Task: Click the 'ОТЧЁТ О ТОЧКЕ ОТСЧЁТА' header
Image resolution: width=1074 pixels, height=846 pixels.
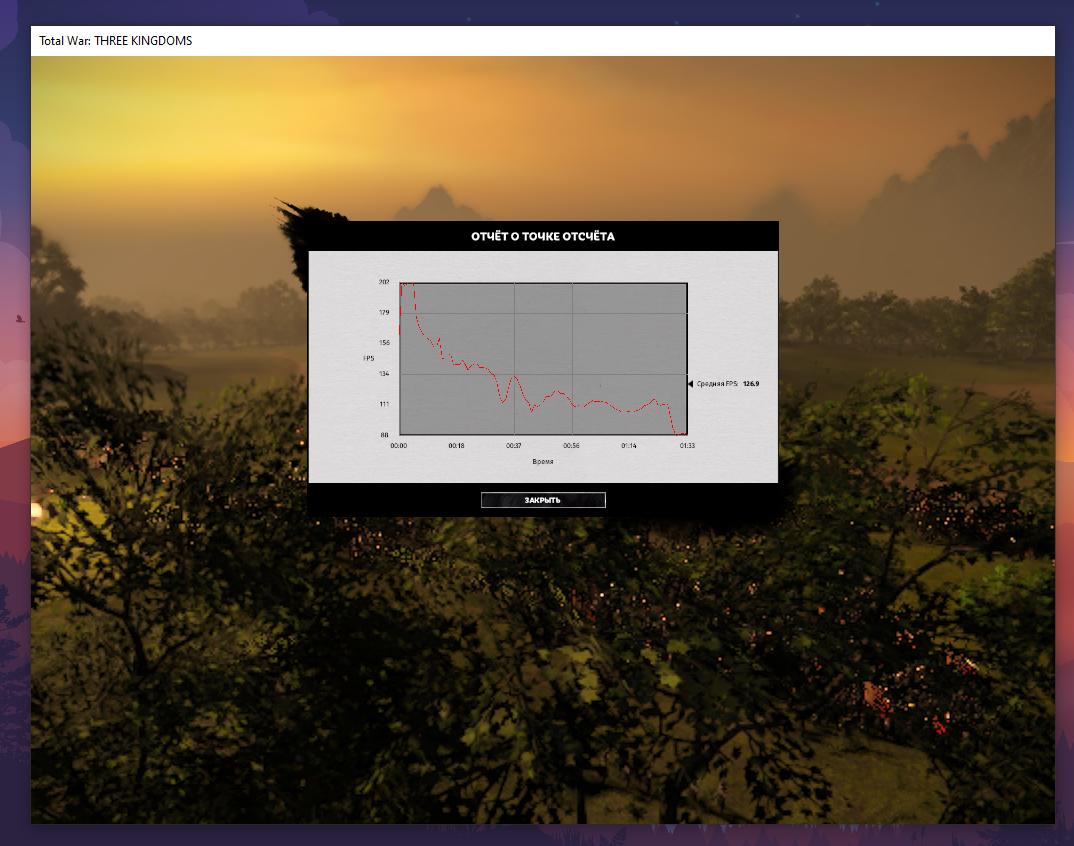Action: coord(543,236)
